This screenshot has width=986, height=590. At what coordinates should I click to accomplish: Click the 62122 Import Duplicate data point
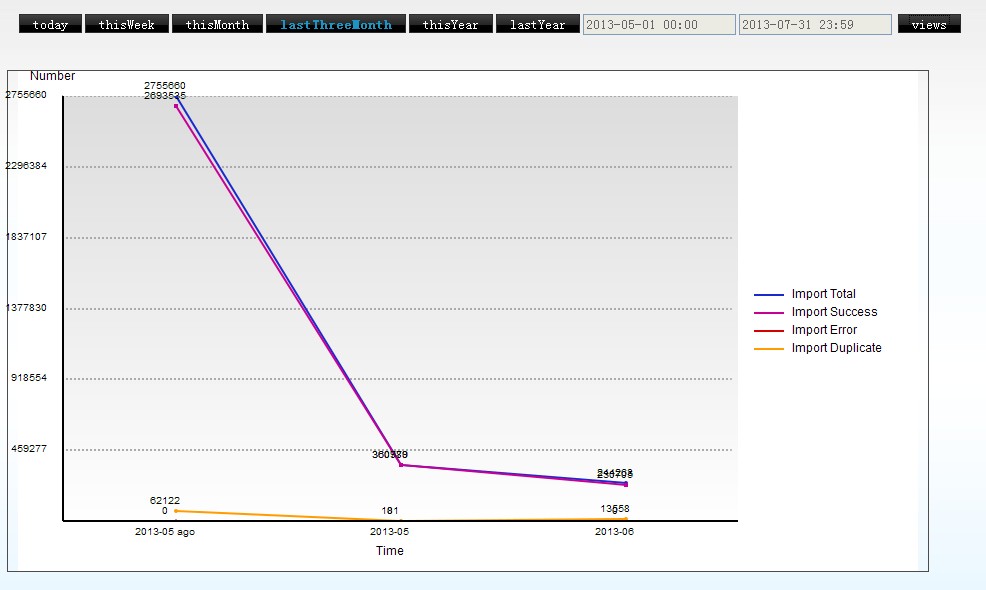point(176,511)
